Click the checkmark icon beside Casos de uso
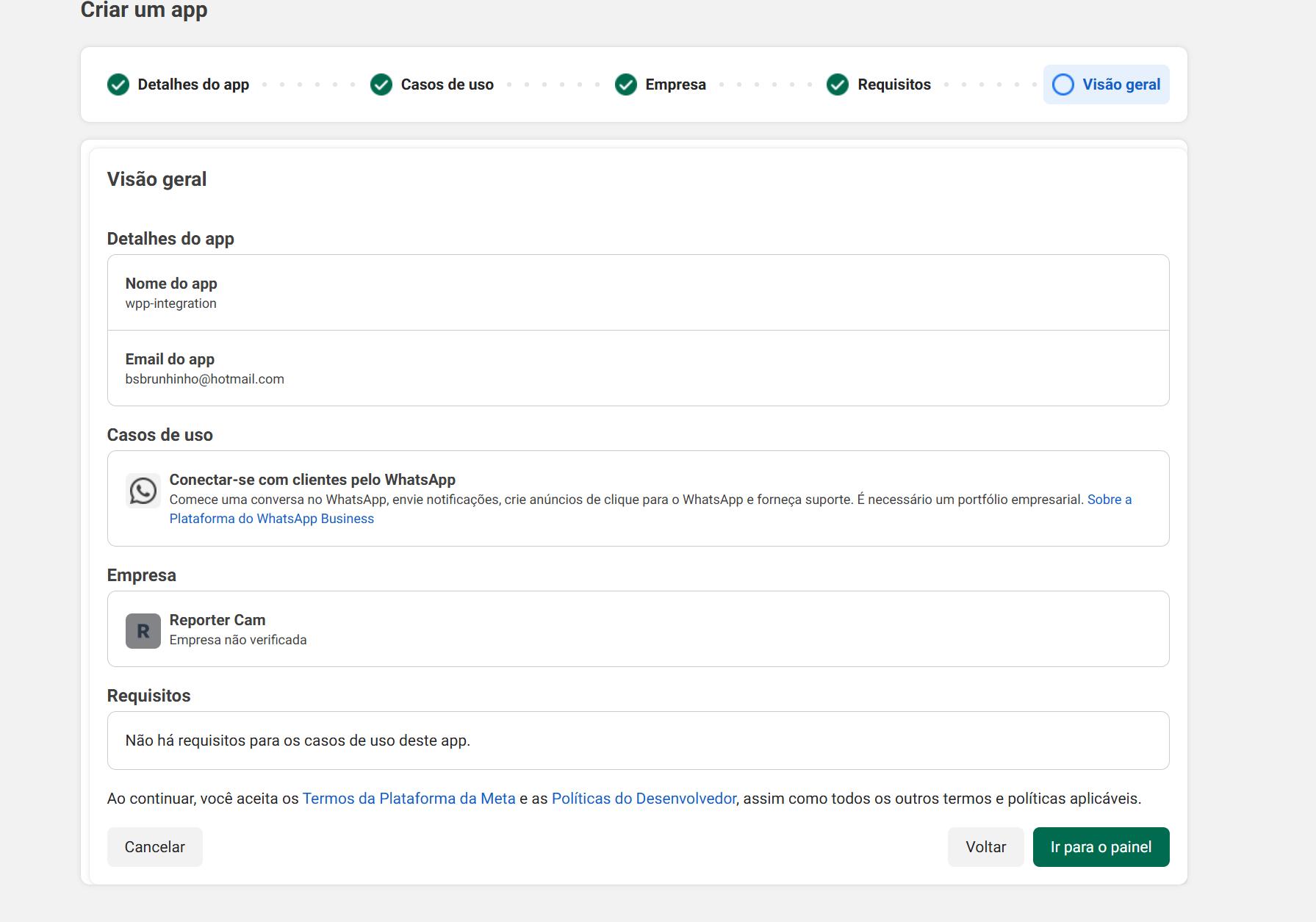 tap(381, 84)
